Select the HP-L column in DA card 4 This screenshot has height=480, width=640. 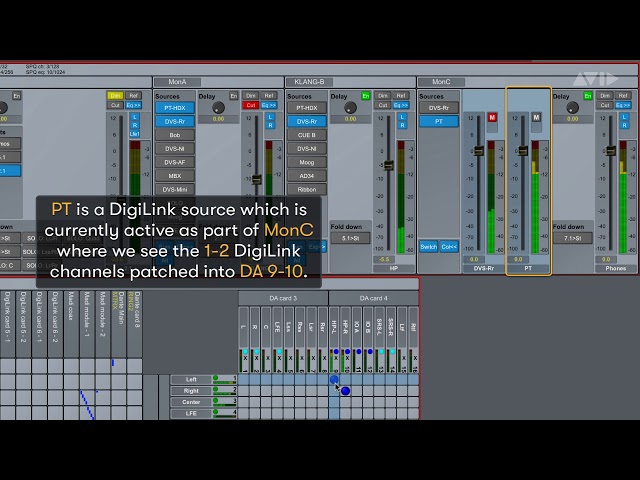[x=334, y=327]
